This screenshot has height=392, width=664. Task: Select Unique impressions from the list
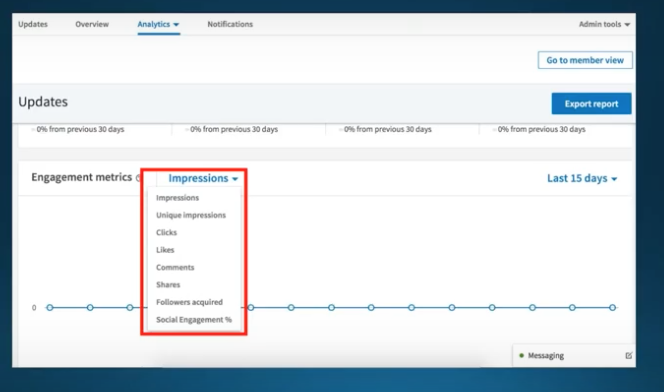(x=191, y=215)
